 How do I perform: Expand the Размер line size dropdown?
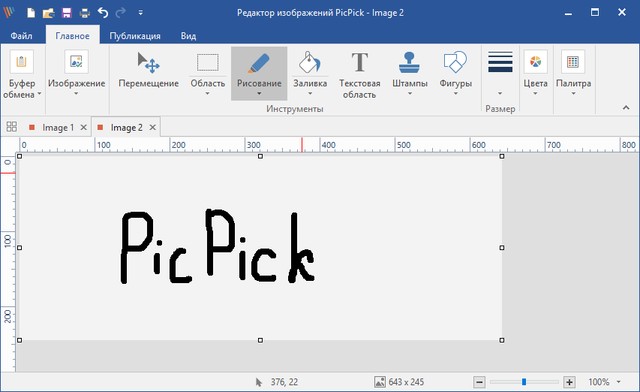(500, 94)
